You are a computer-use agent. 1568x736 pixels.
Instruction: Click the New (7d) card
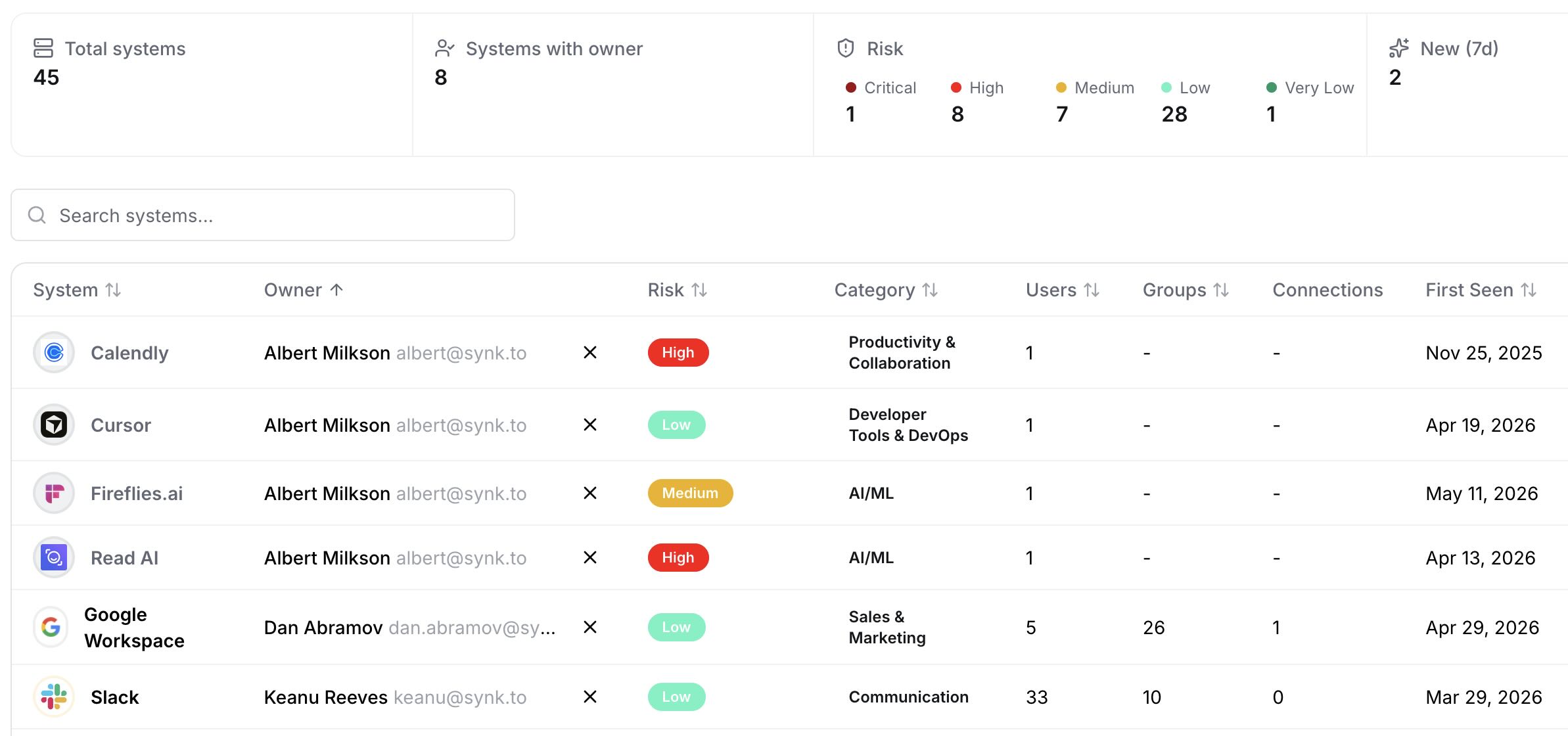coord(1467,85)
